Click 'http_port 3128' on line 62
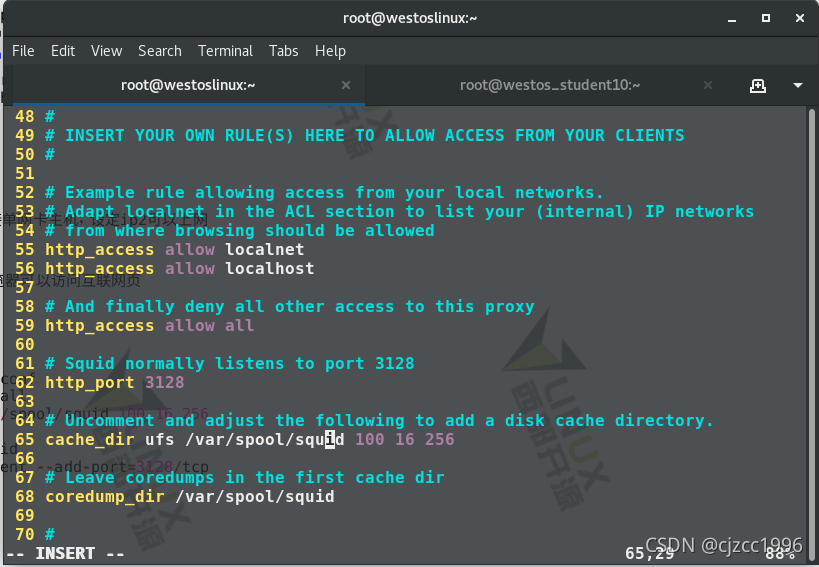 114,382
